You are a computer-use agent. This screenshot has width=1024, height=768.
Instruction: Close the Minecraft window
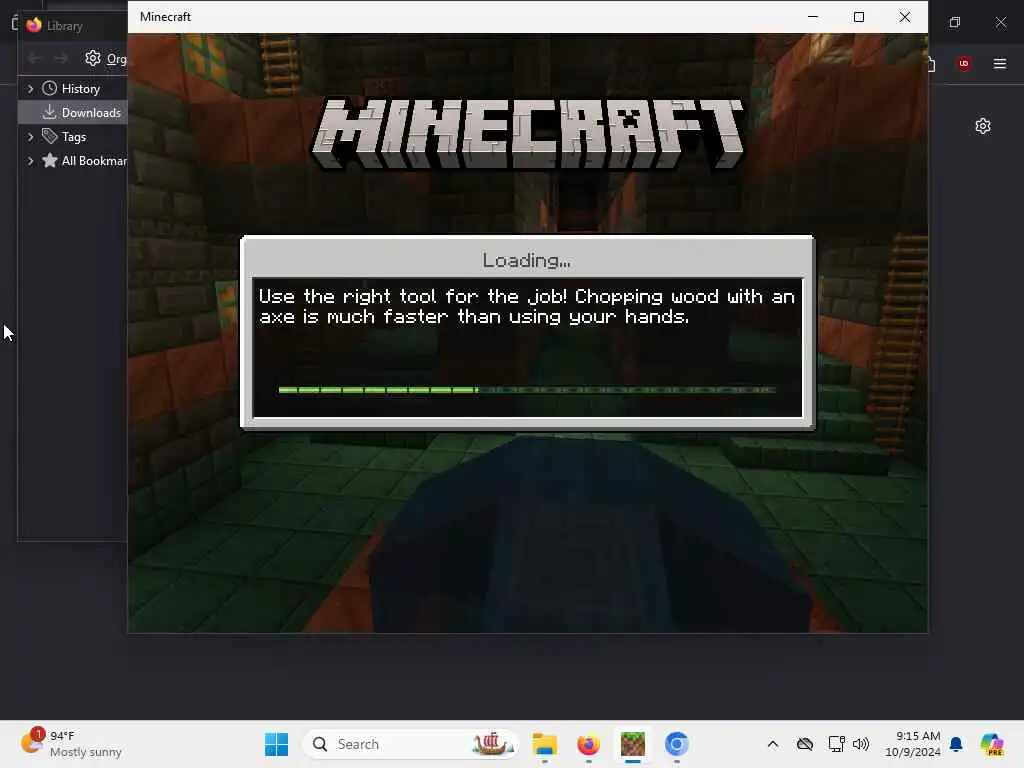[x=904, y=17]
